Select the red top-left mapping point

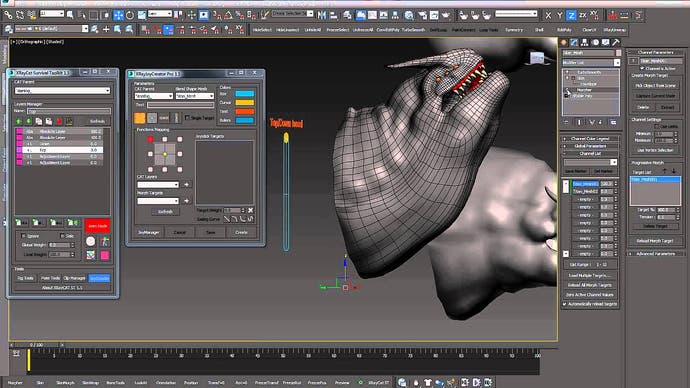click(150, 139)
